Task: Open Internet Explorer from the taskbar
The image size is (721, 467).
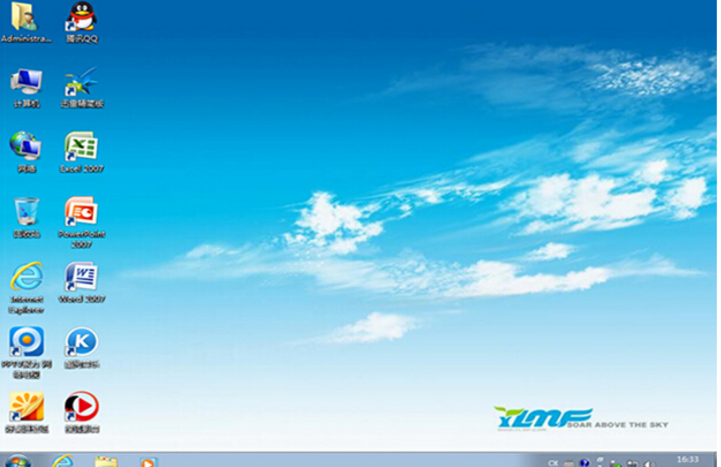Action: 63,461
